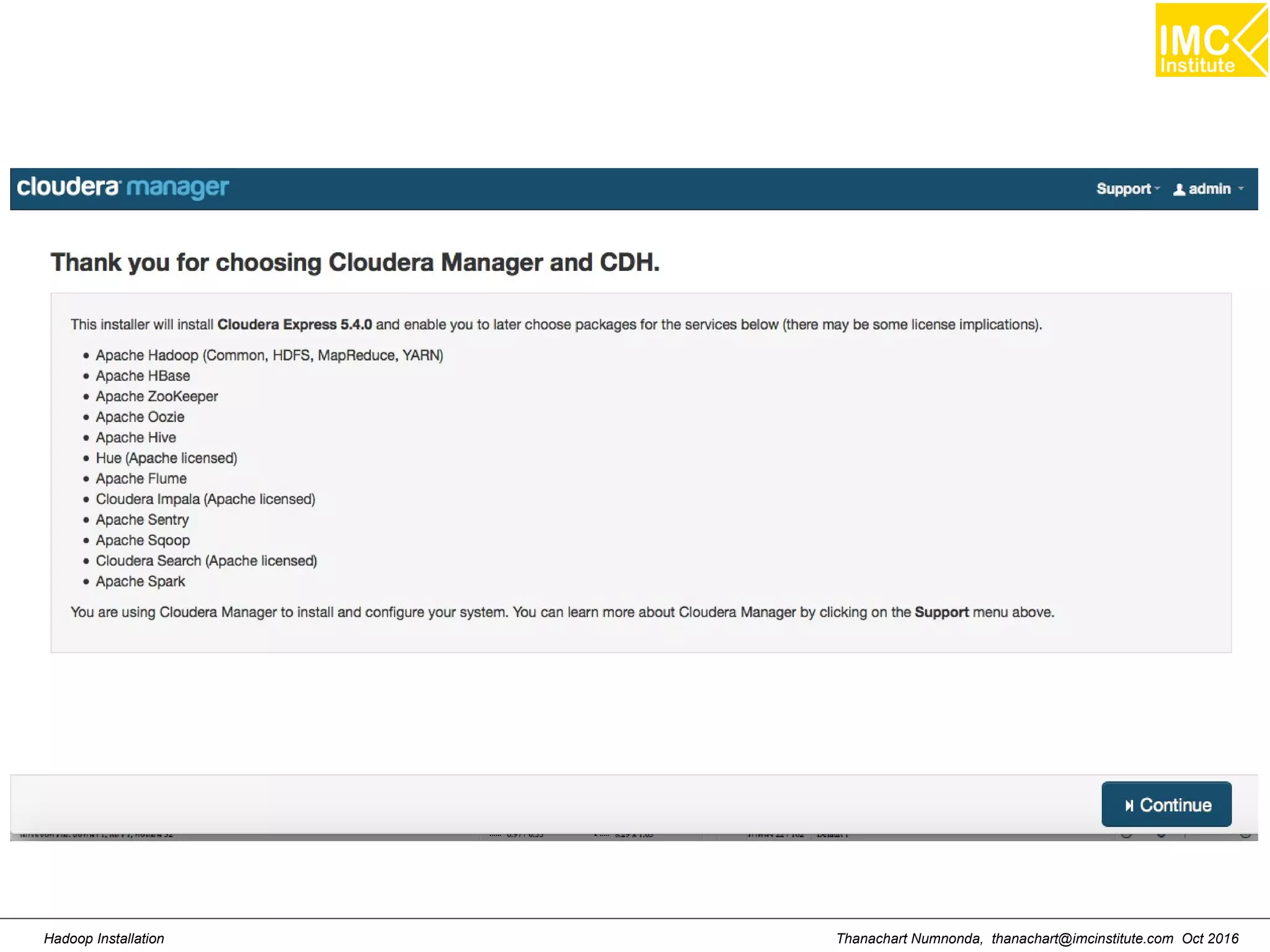Select the Hue (Apache licensed) item
This screenshot has width=1270, height=952.
click(x=166, y=458)
